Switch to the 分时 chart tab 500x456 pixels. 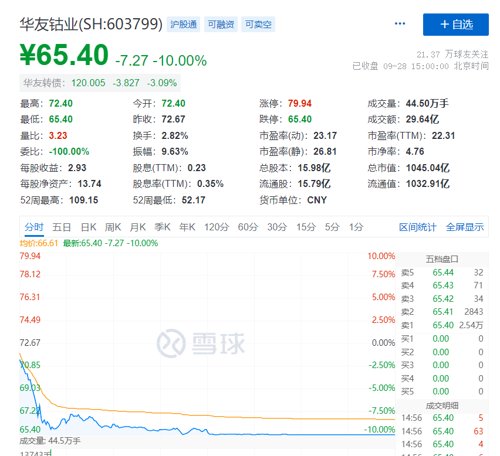click(x=34, y=227)
